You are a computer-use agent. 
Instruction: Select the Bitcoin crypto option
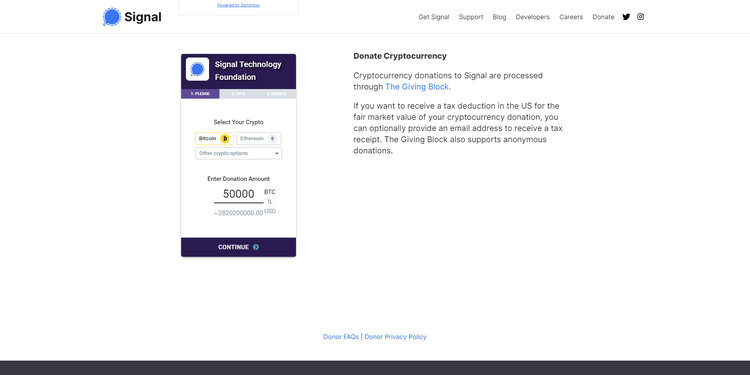click(x=214, y=138)
